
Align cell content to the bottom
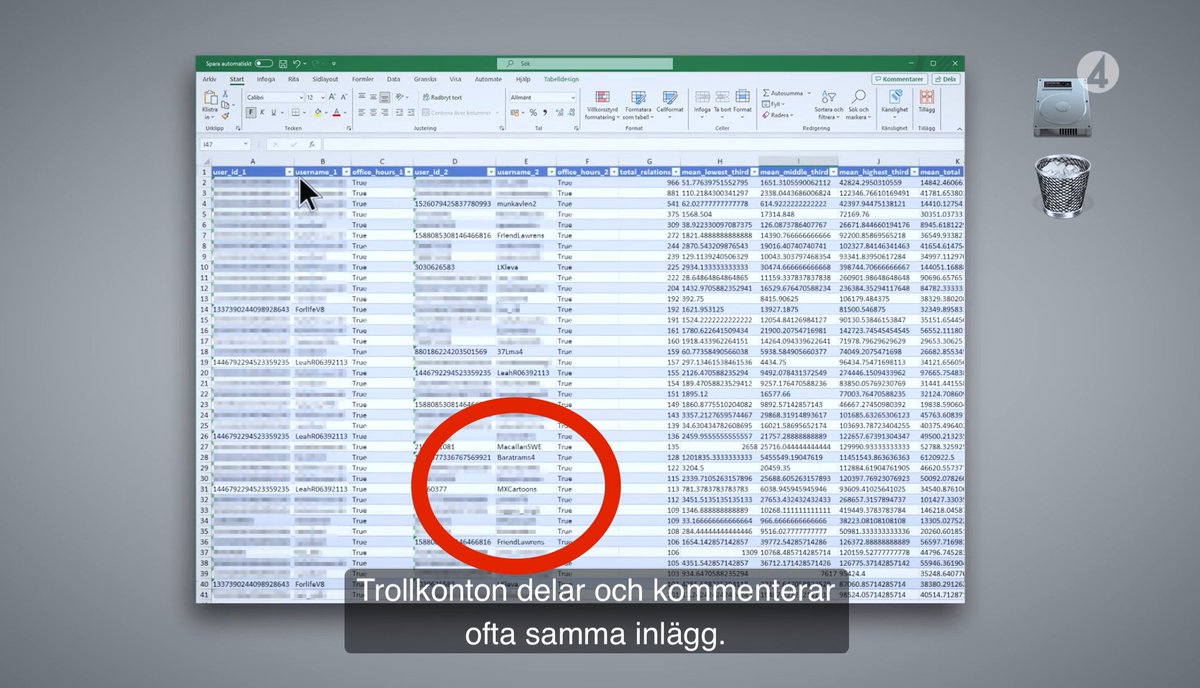tap(385, 97)
